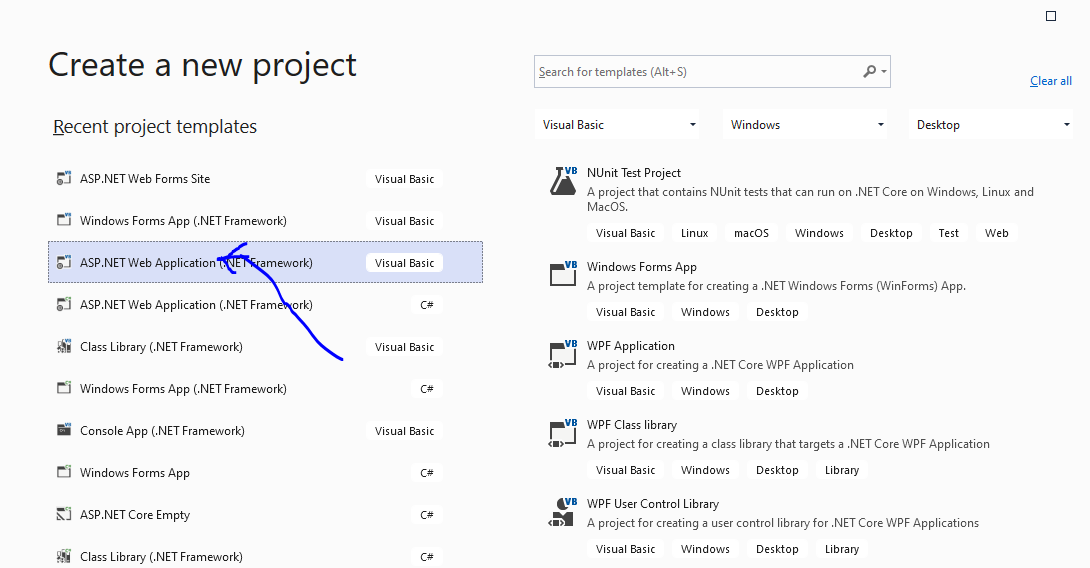Select WPF User Control Library title

click(x=653, y=504)
